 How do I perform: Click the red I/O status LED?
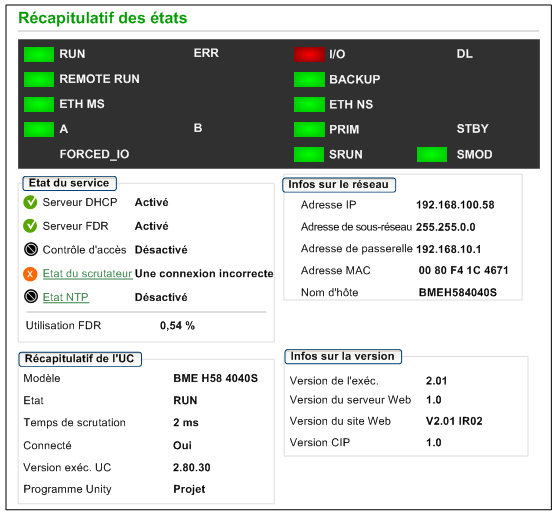tap(309, 54)
